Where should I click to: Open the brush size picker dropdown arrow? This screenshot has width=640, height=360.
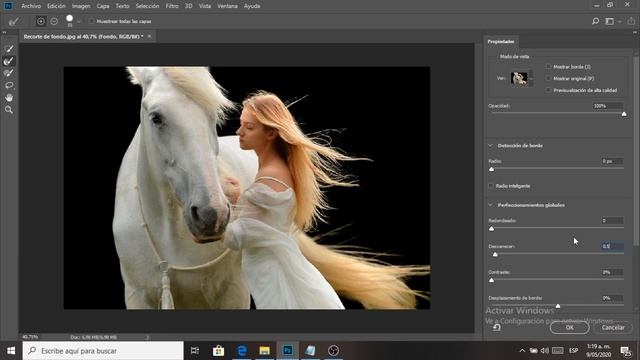click(x=79, y=22)
